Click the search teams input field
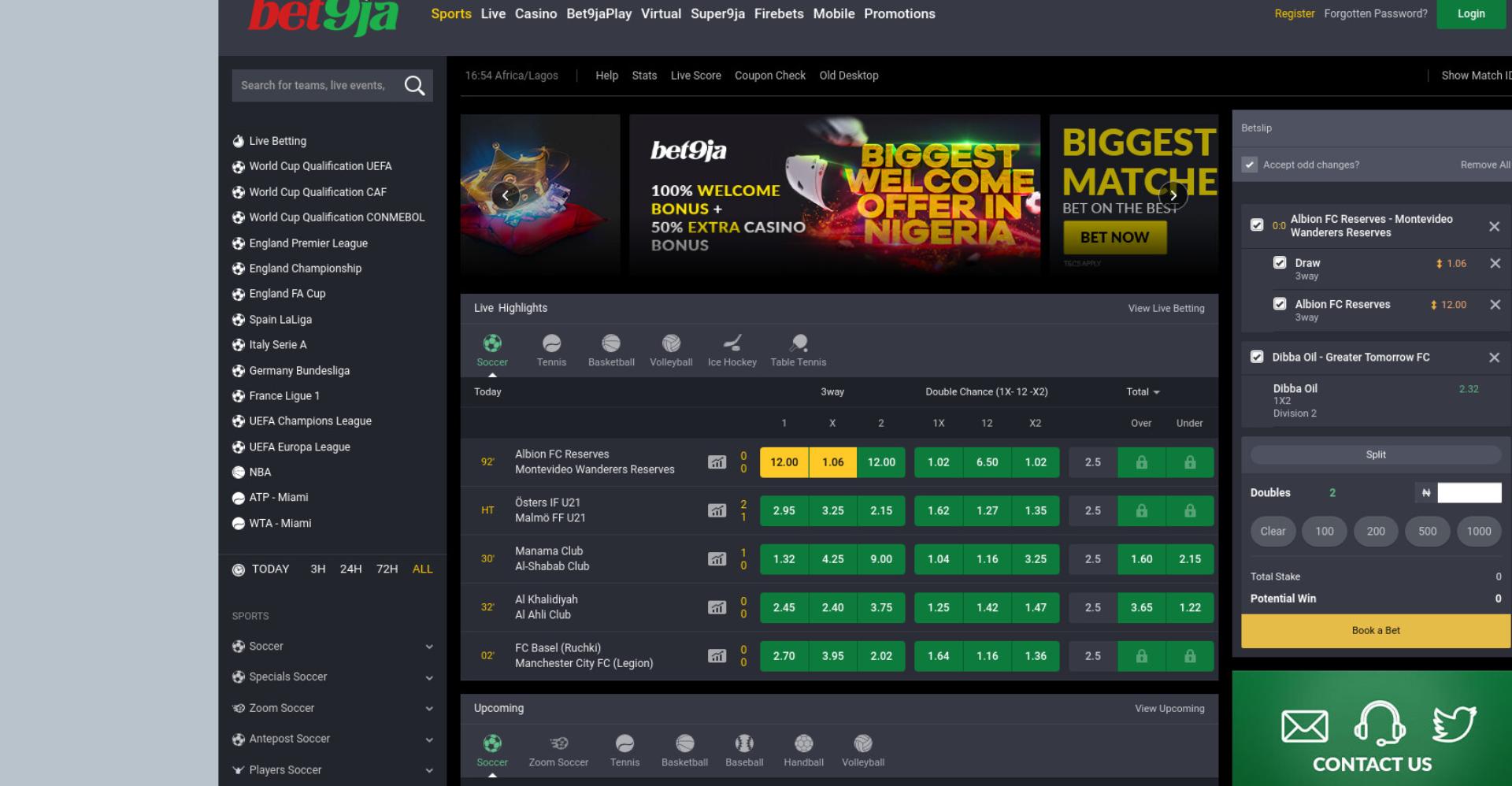 (x=315, y=85)
